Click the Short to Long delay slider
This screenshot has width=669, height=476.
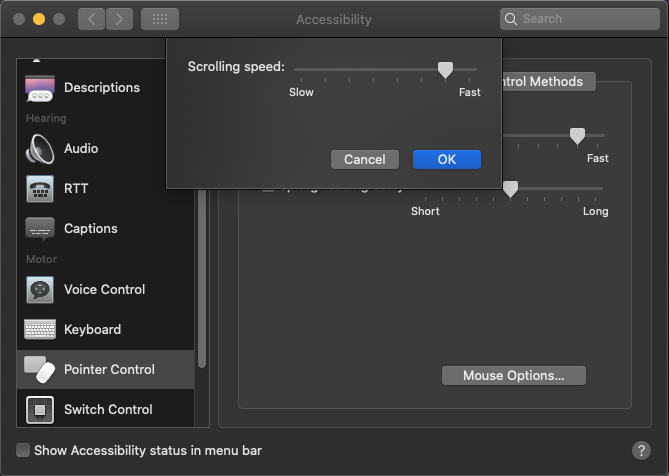(510, 188)
